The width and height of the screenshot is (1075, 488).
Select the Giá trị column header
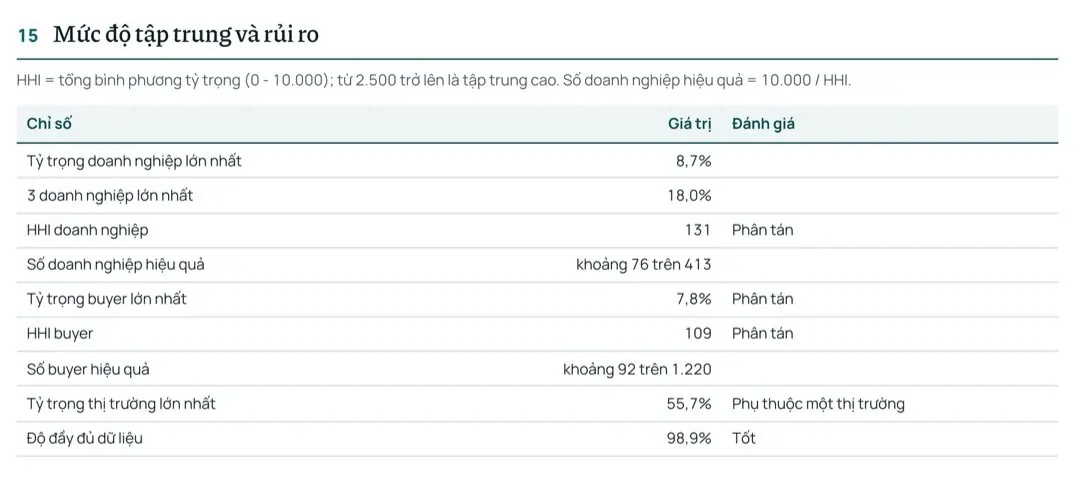(690, 124)
